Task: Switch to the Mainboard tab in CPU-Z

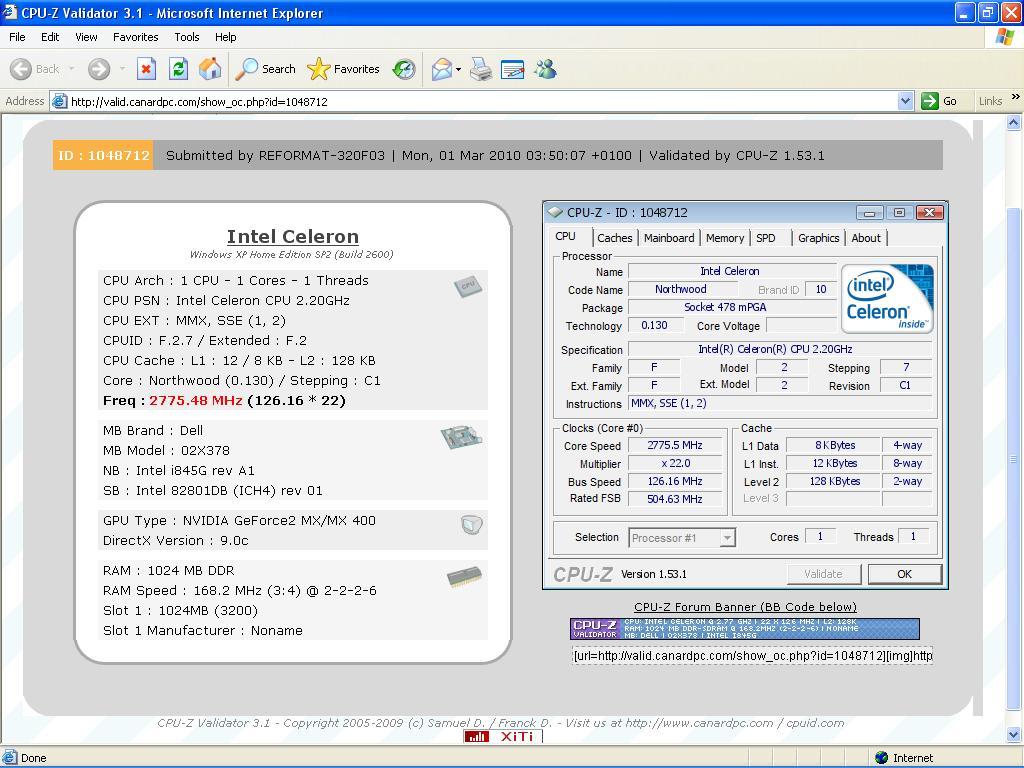Action: [669, 238]
